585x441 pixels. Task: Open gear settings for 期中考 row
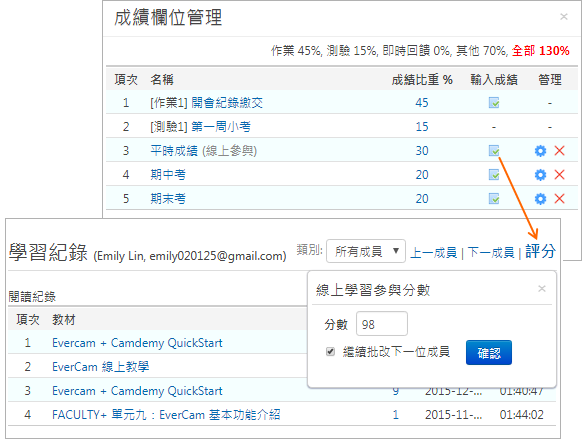(540, 175)
